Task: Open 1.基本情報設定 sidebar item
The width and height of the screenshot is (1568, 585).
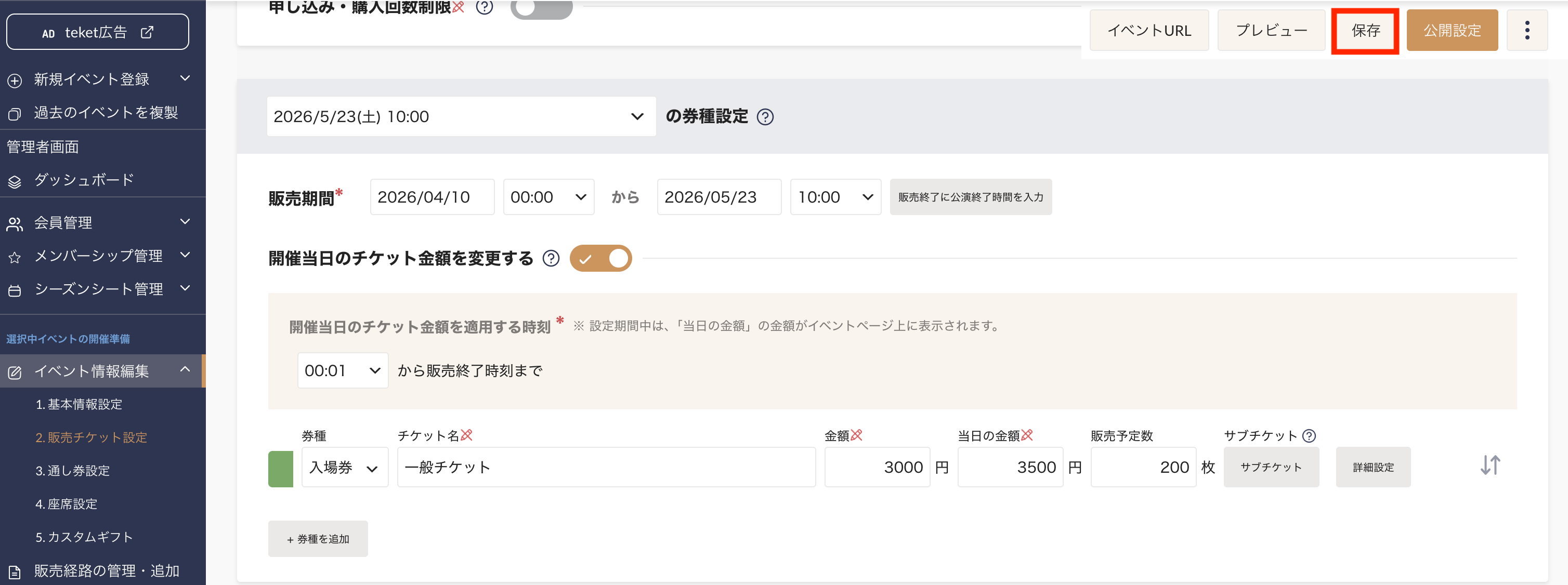Action: click(79, 404)
